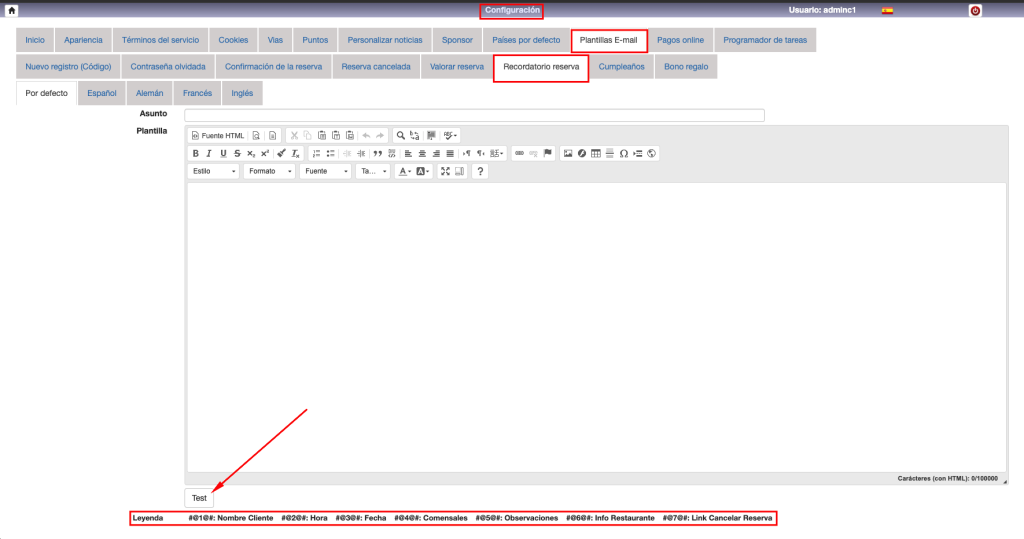The image size is (1024, 539).
Task: Open the text color picker
Action: (x=404, y=171)
